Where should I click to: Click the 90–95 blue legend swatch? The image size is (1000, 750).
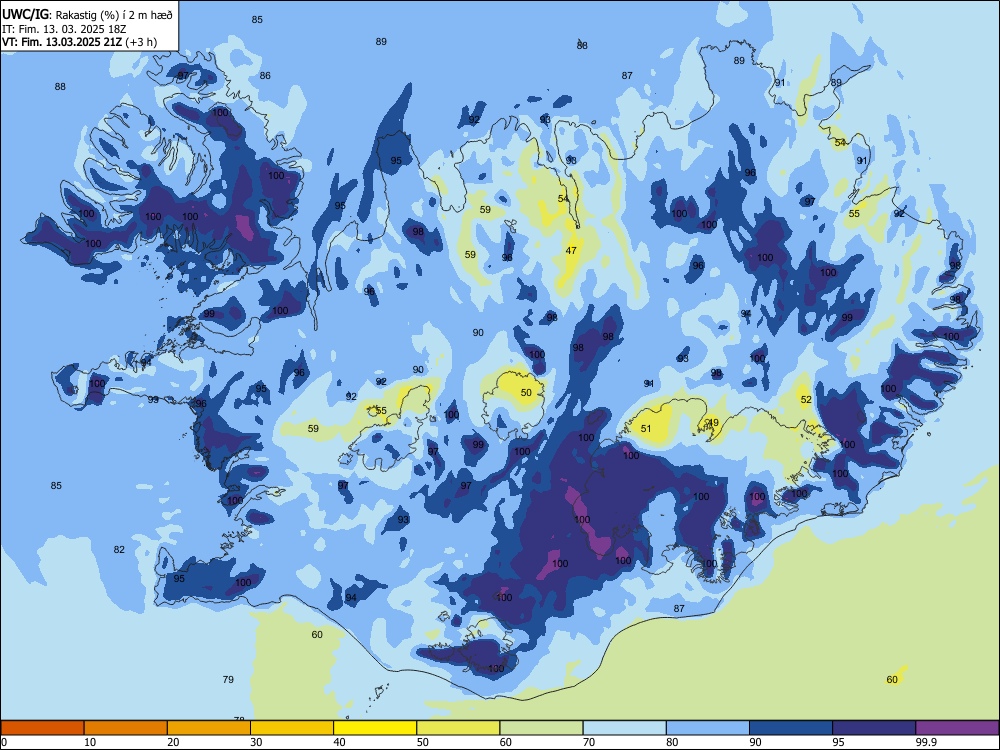pos(791,728)
